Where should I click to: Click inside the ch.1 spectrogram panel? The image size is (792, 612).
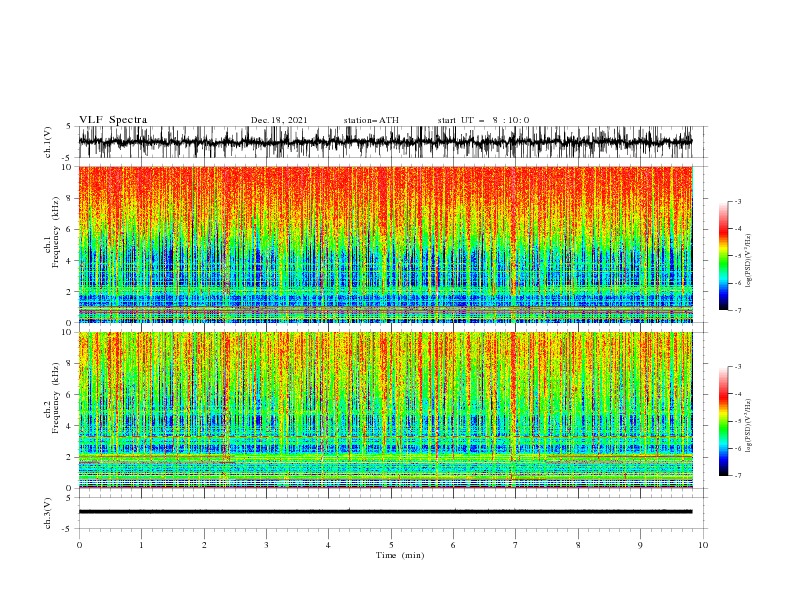coord(385,244)
